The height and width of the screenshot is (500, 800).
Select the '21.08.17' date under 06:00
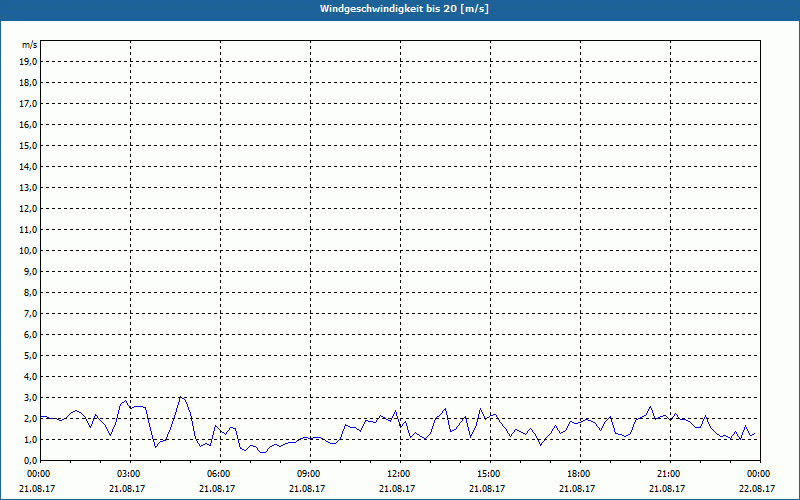point(217,489)
